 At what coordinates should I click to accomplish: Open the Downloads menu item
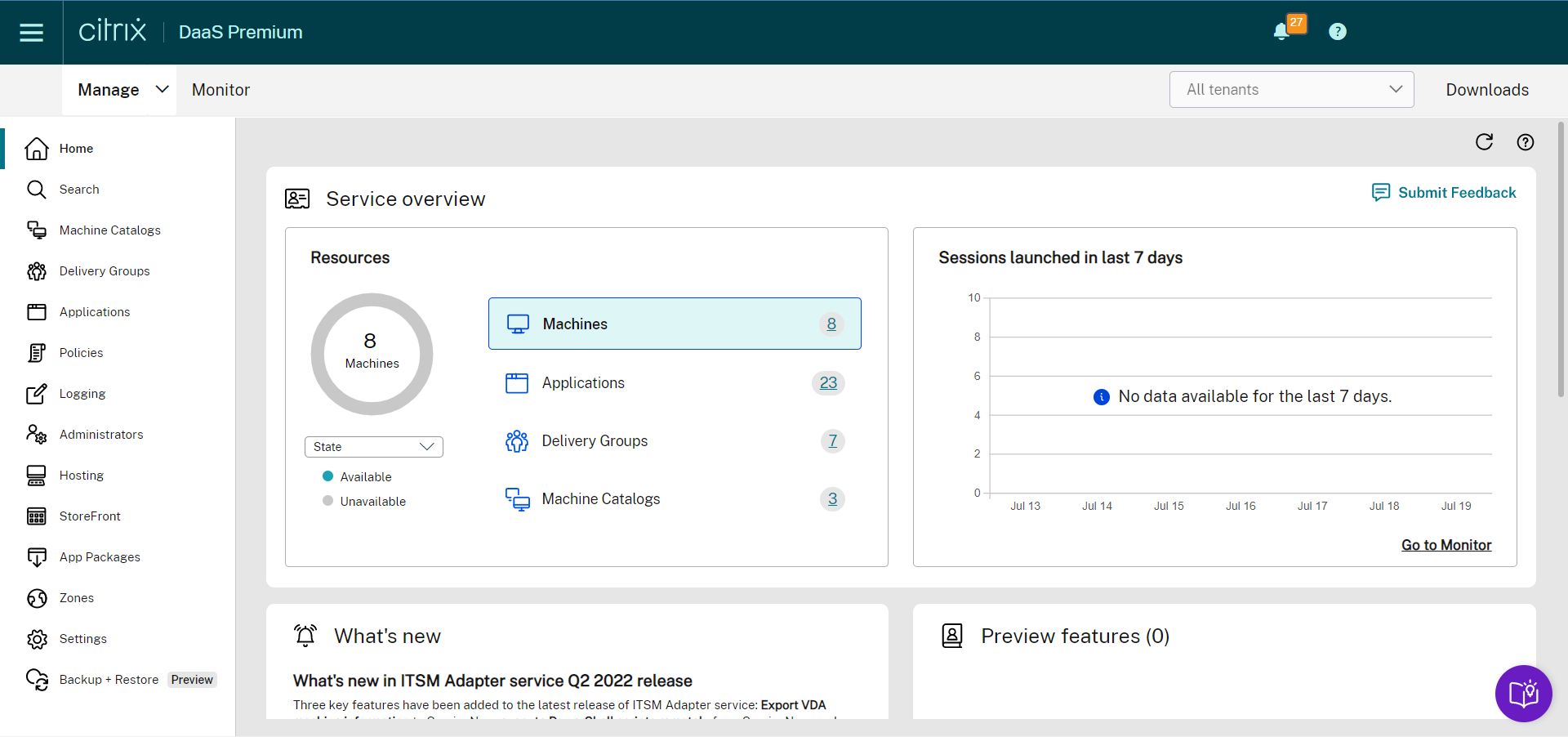1486,90
